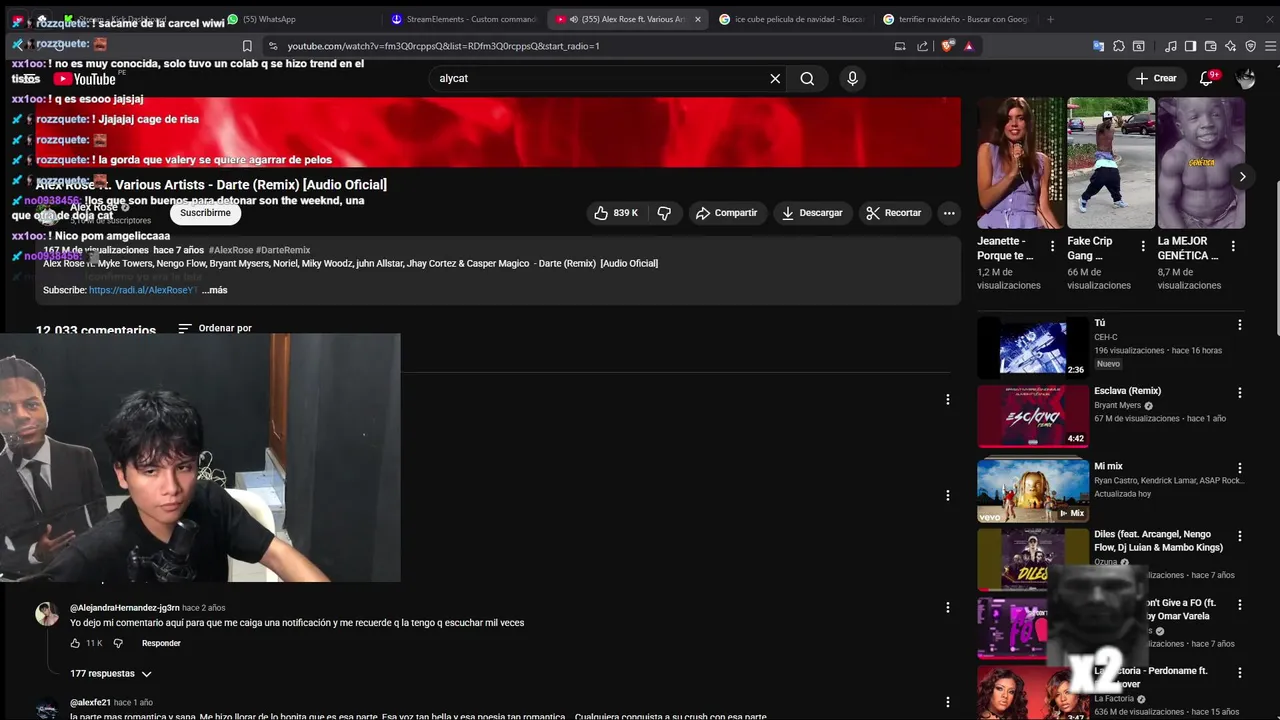Open the #DarteRemix hashtag
The height and width of the screenshot is (720, 1280).
(x=283, y=250)
